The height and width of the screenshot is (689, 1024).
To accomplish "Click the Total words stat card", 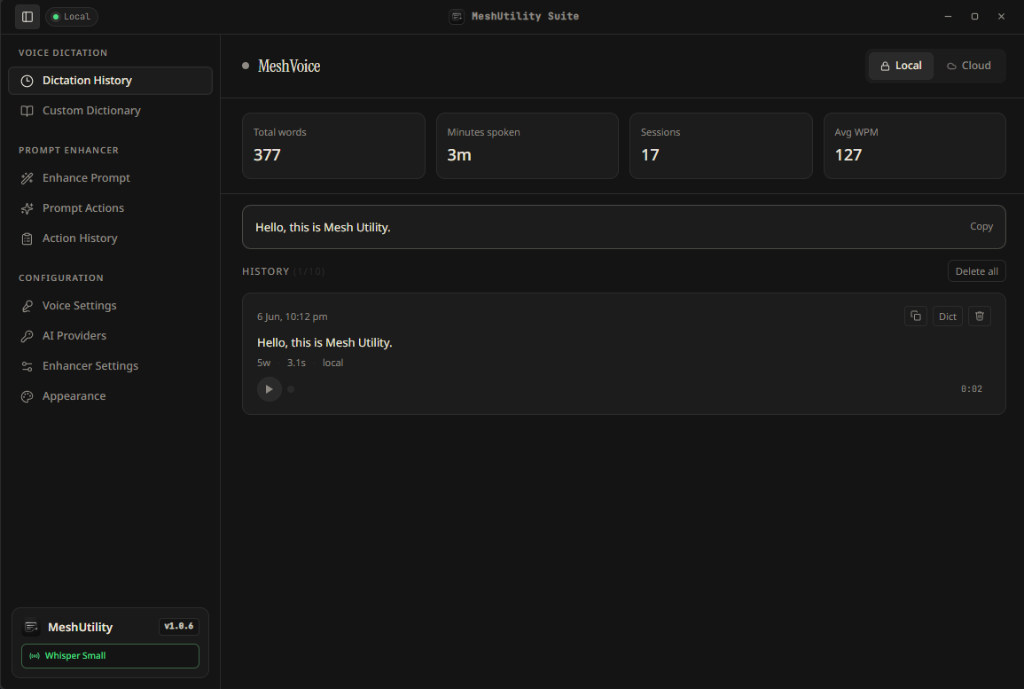I will click(334, 146).
